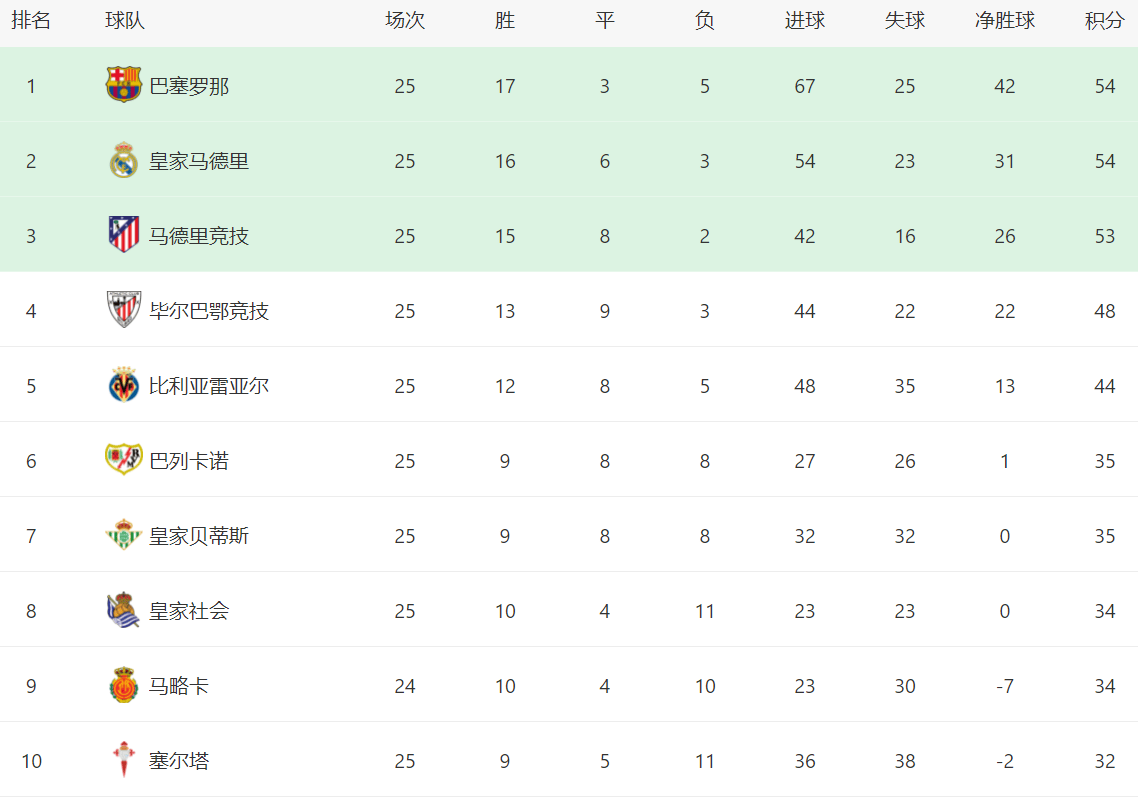Viewport: 1138px width, 798px height.
Task: Click the Barcelona club crest icon
Action: [x=124, y=85]
